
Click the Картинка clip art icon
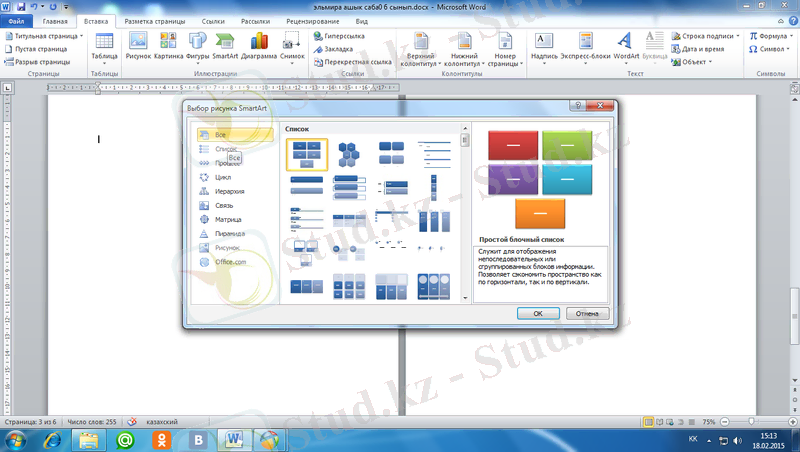pos(167,45)
